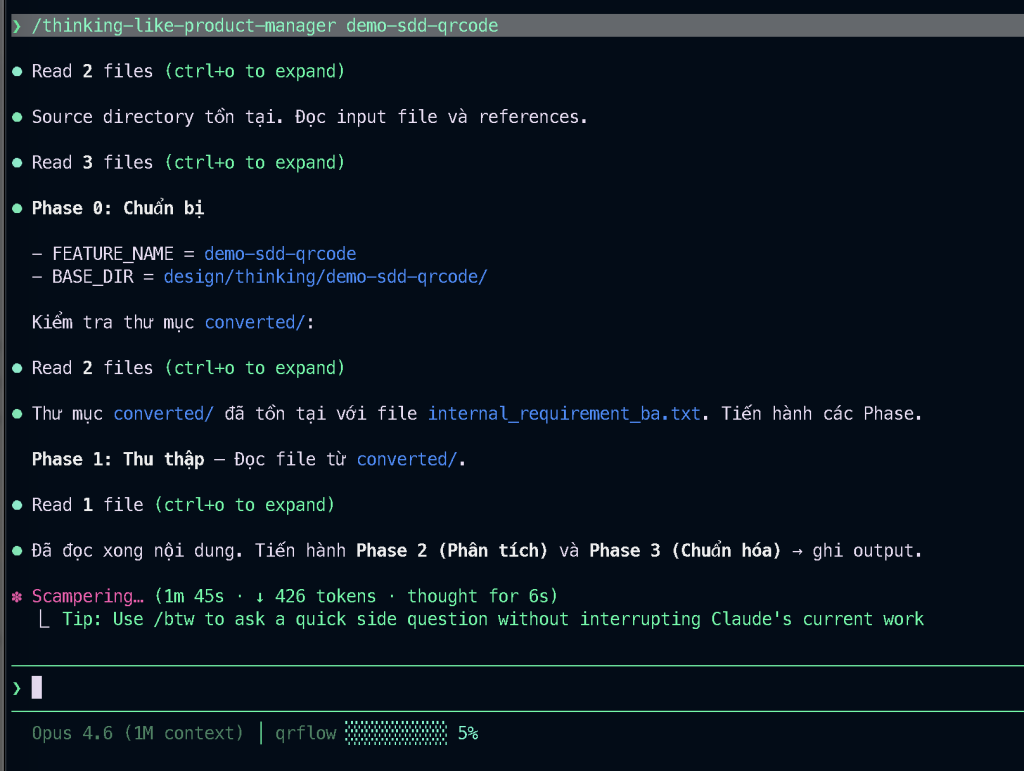This screenshot has width=1024, height=771.
Task: Expand the Read 1 file entry
Action: 244,505
